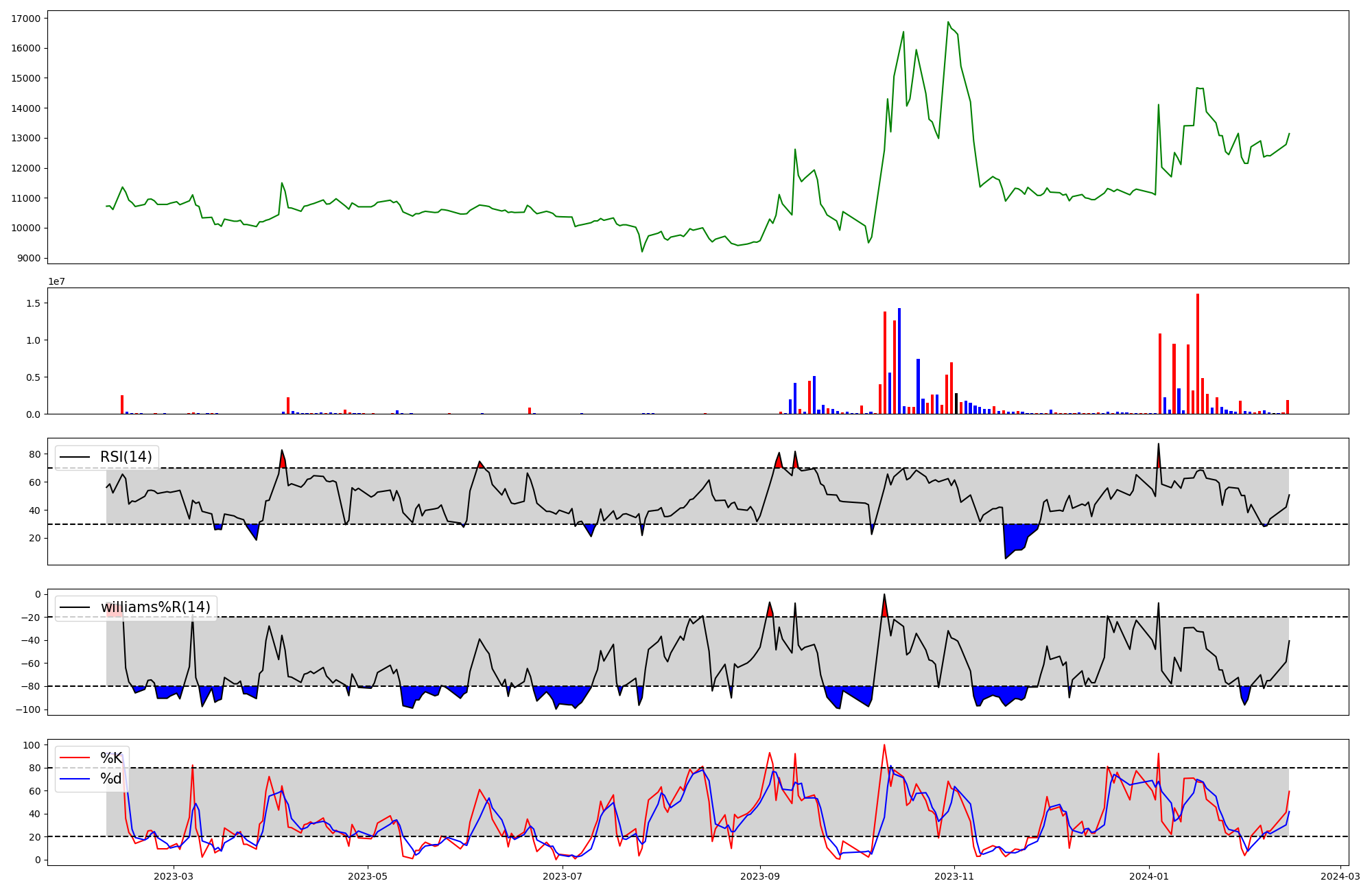
Task: Click the 2023-11 date label
Action: click(x=954, y=876)
